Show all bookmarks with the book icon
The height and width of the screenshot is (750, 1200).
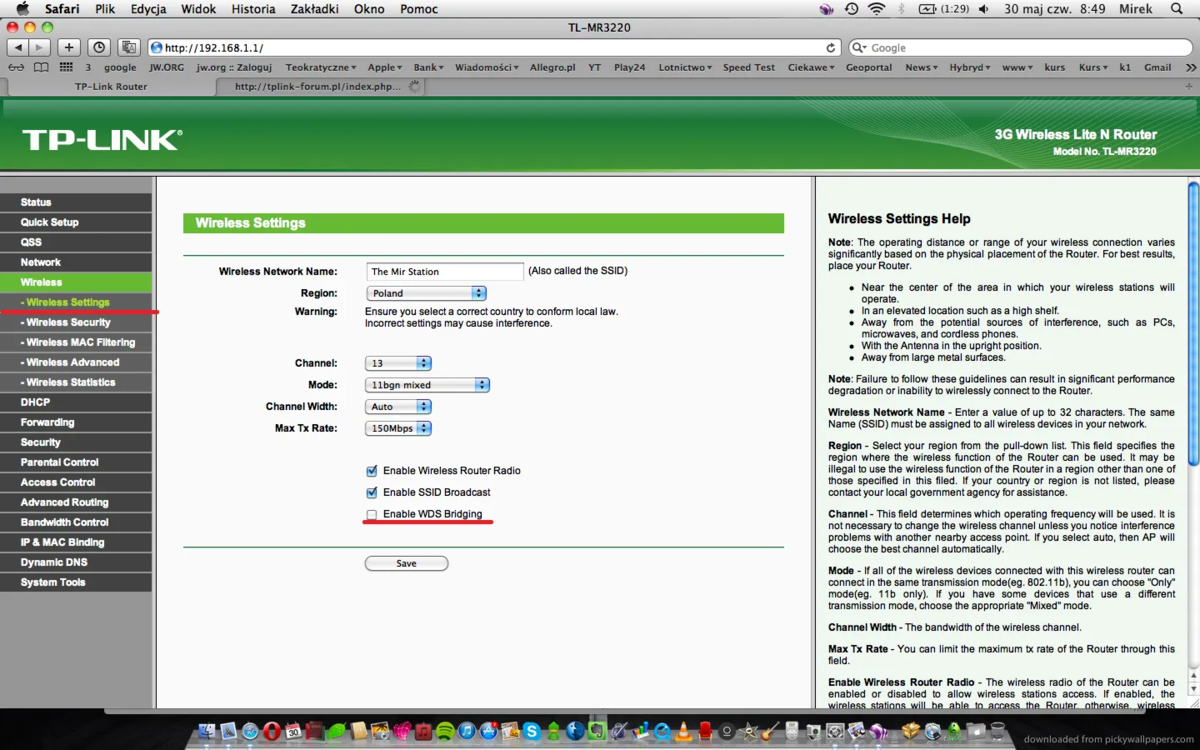point(41,67)
